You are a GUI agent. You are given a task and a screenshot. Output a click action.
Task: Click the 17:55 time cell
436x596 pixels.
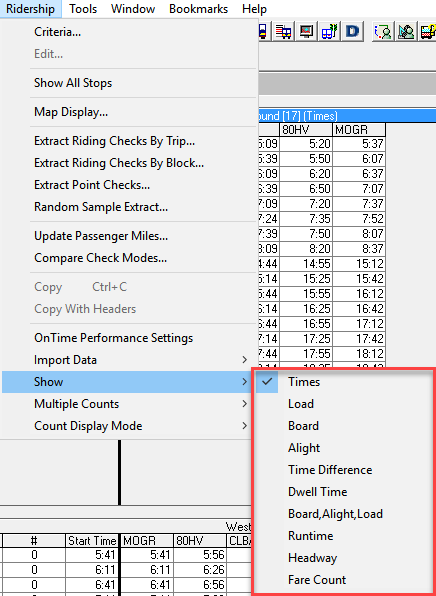coord(306,354)
